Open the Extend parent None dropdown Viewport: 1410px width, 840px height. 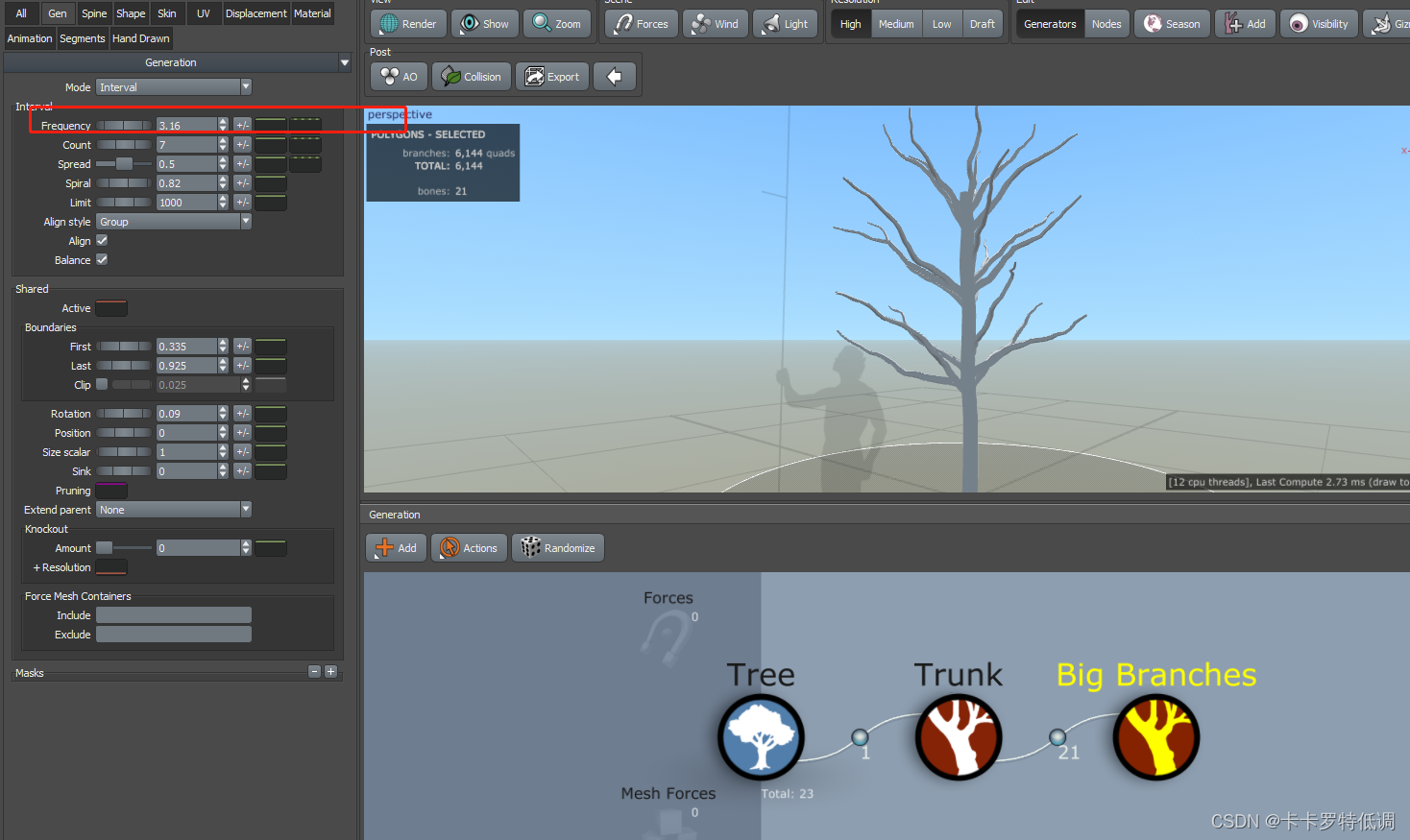pyautogui.click(x=174, y=510)
